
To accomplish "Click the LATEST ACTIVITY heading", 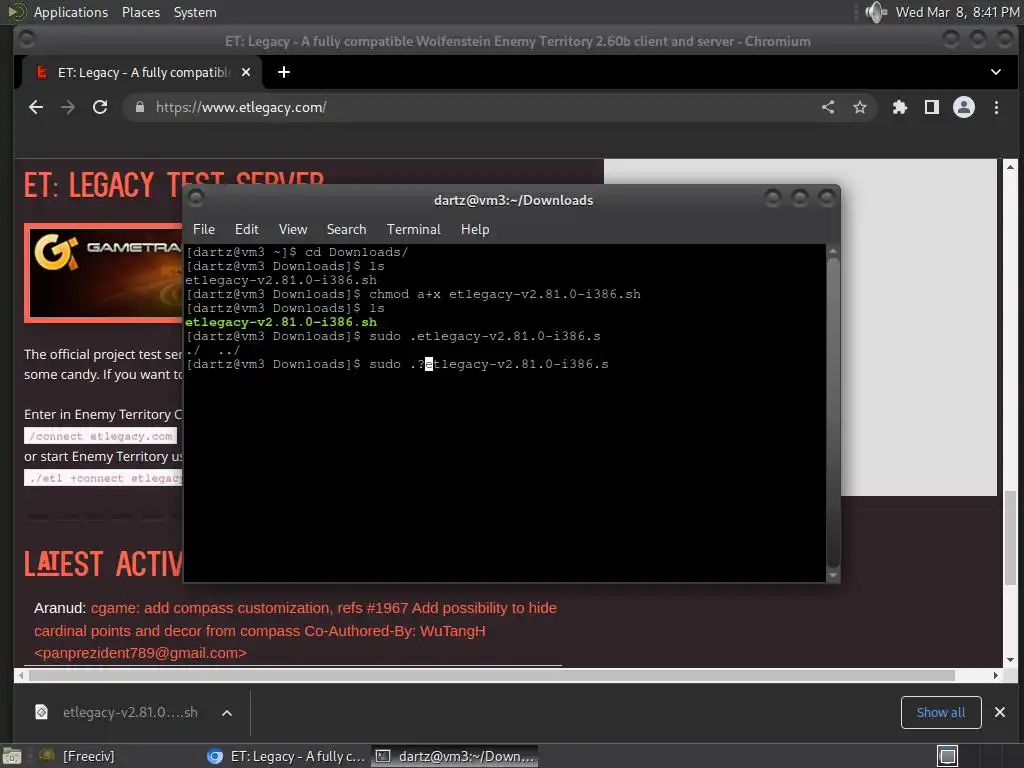I will [103, 564].
